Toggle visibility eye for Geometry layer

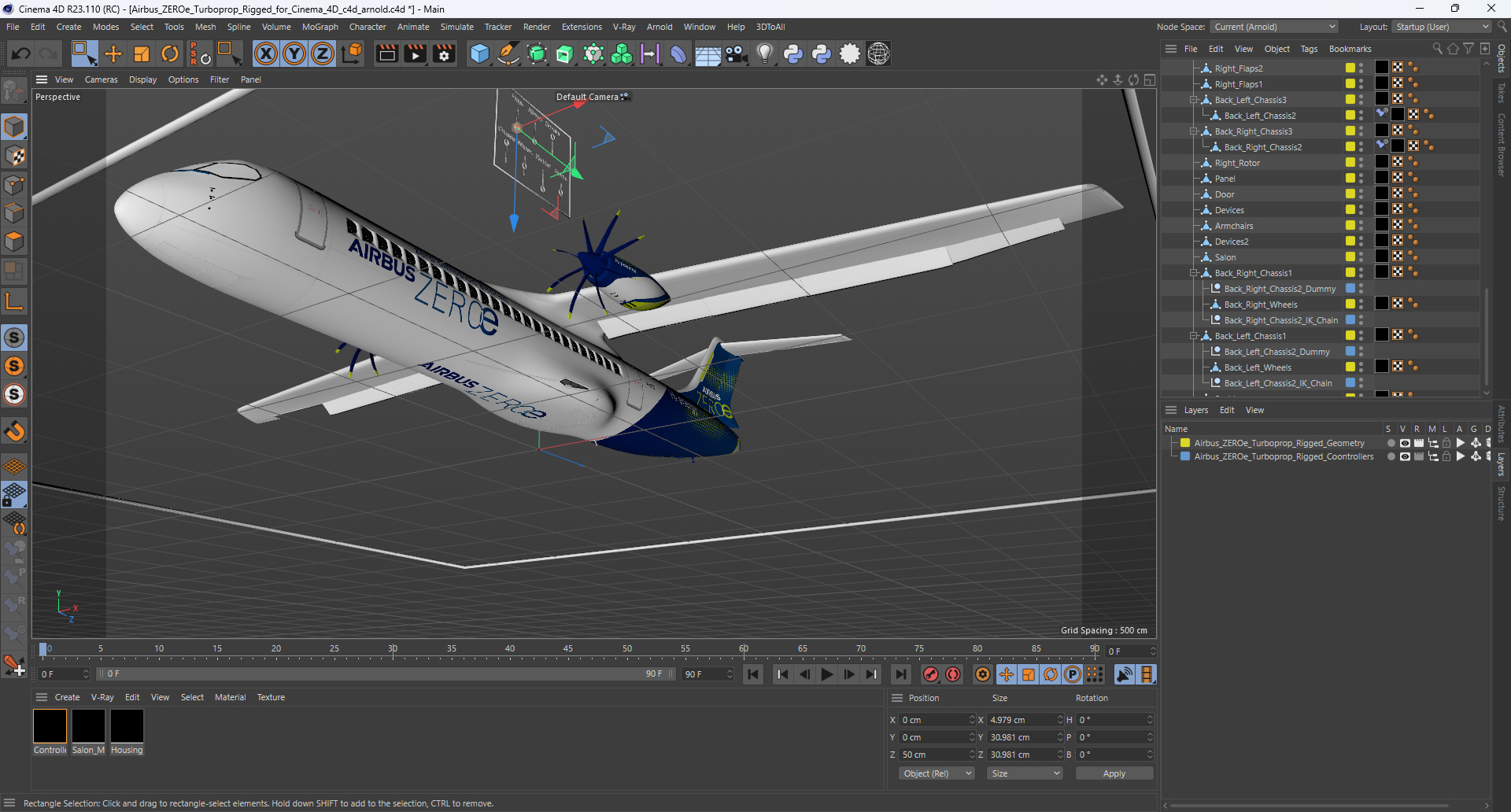[1405, 443]
